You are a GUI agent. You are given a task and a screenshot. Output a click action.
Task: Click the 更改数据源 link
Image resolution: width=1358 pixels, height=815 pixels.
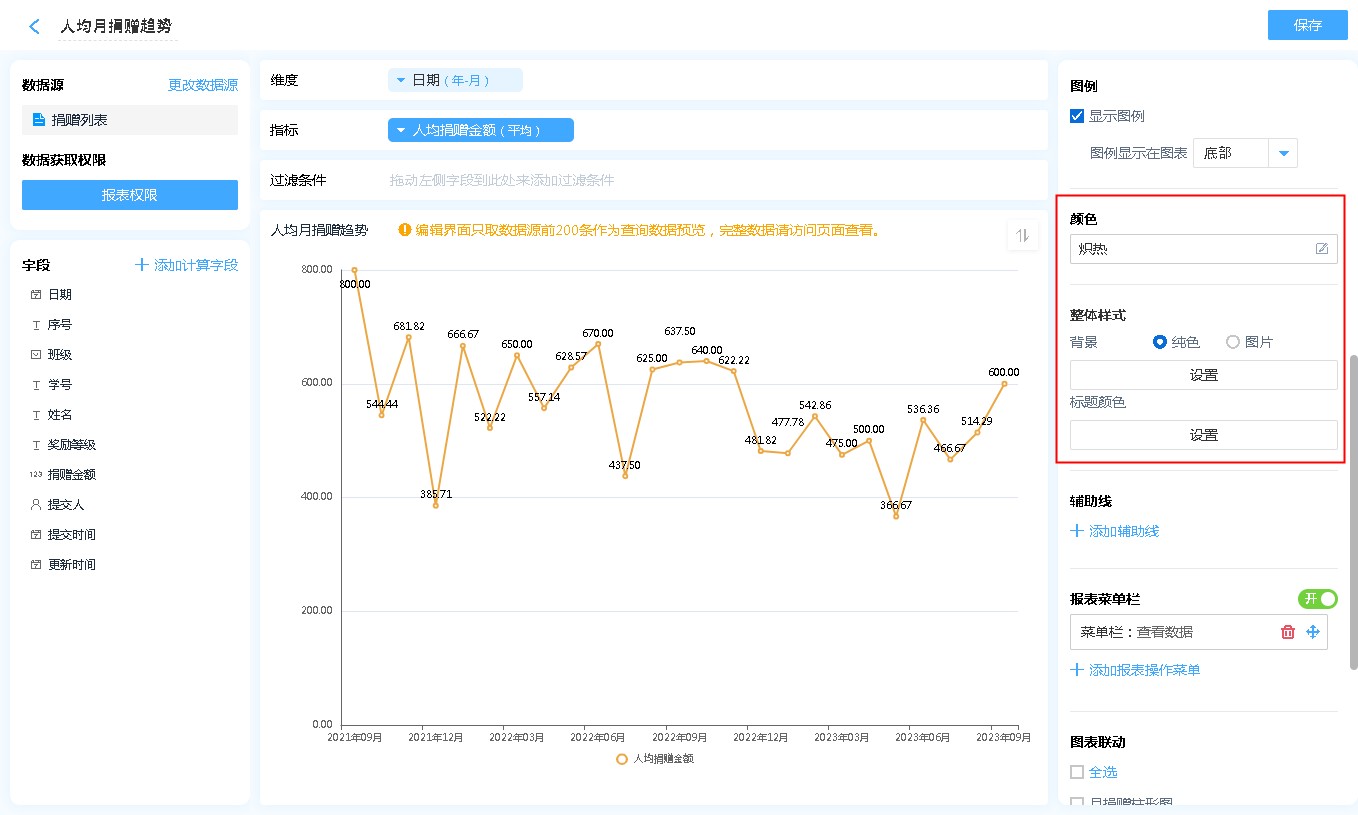[203, 86]
